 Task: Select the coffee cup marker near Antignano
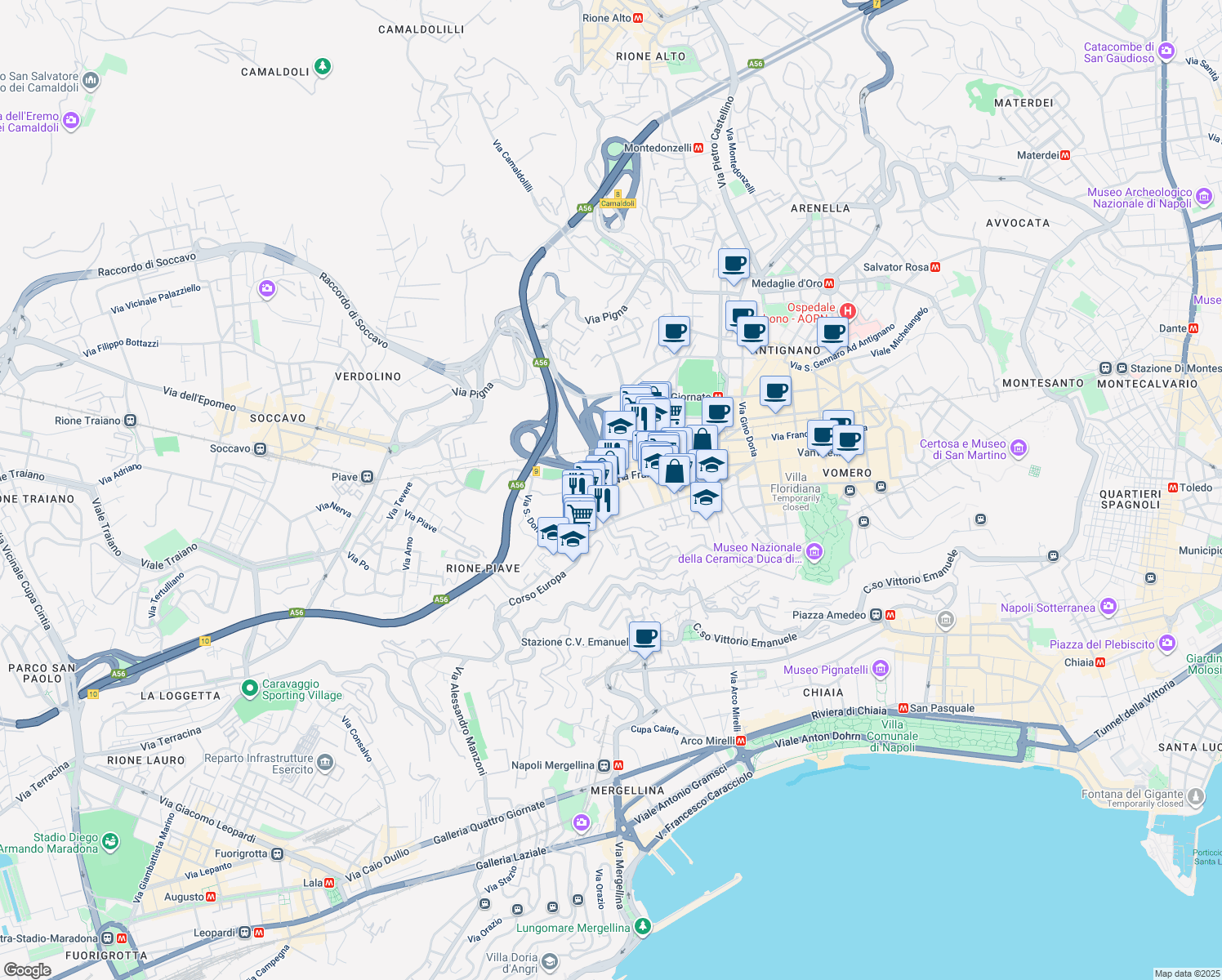coord(751,331)
